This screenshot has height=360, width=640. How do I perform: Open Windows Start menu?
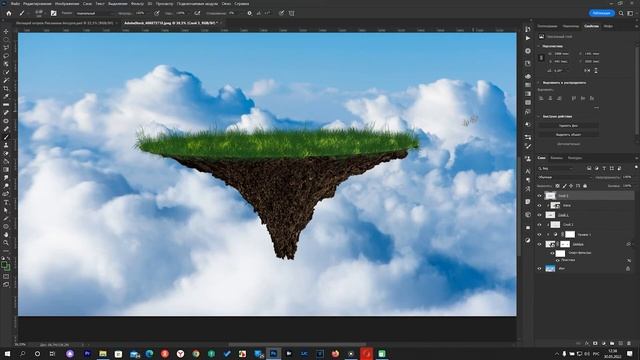click(7, 353)
